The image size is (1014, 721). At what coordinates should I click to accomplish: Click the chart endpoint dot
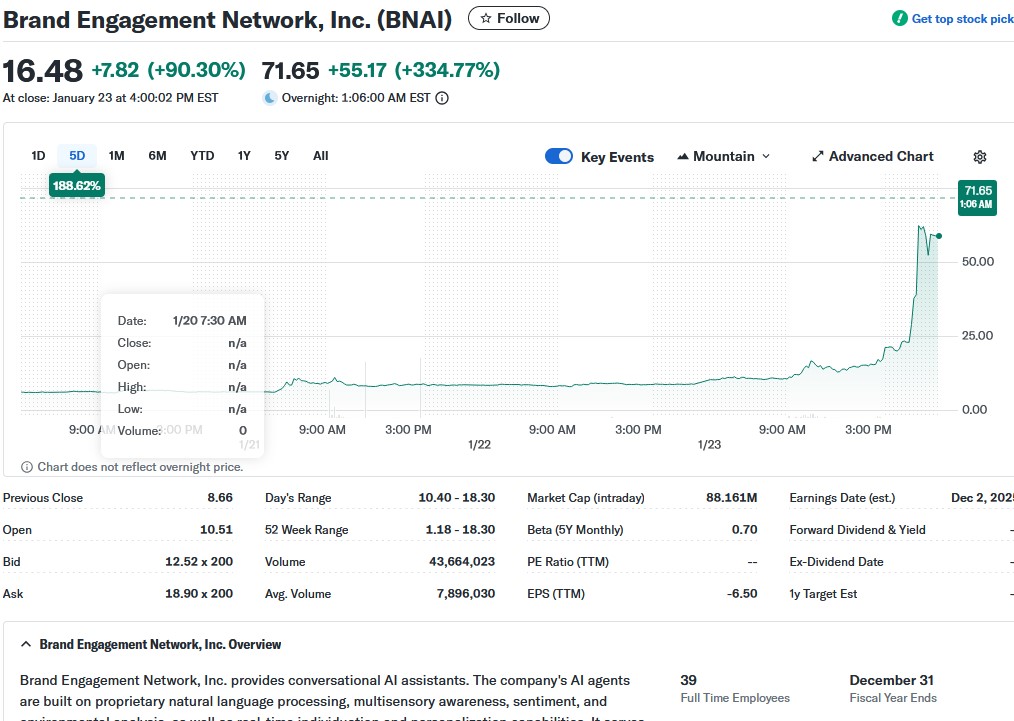[939, 236]
